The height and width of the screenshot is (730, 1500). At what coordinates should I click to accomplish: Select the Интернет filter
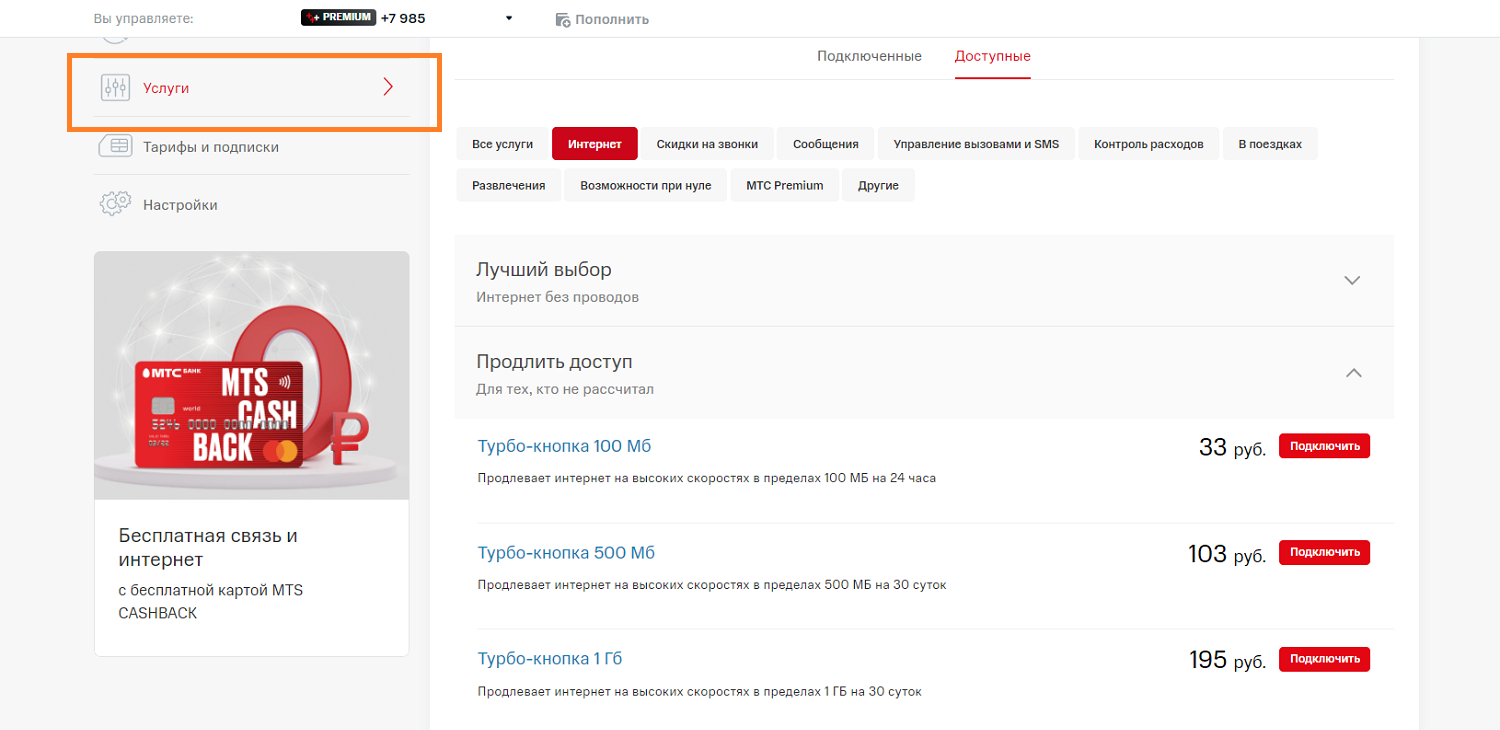[x=595, y=144]
